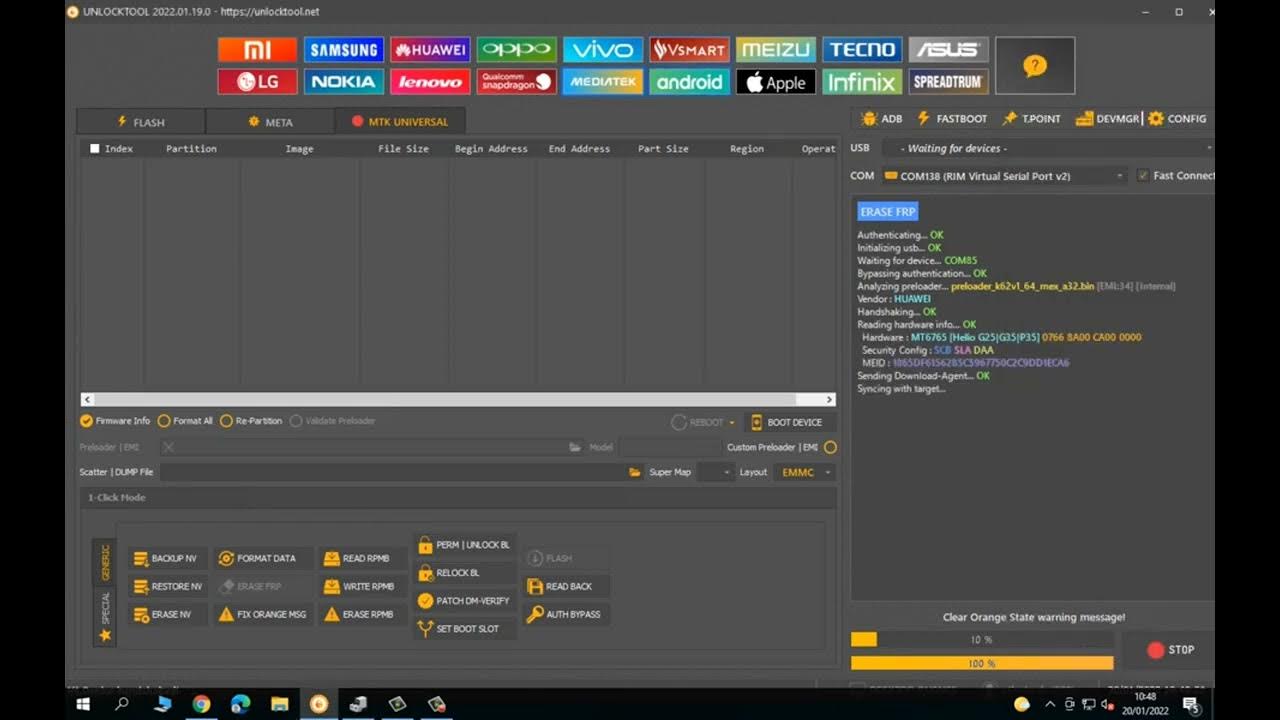
Task: Open the Apple brand section
Action: [x=775, y=82]
